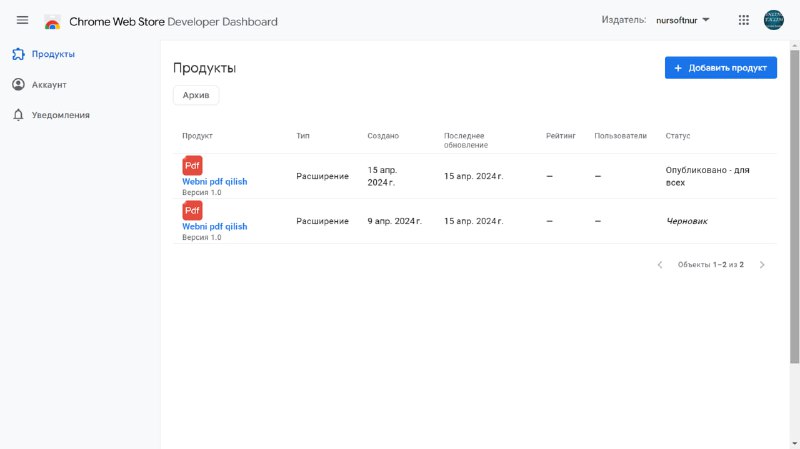Click the Продукт column header
This screenshot has width=800, height=449.
(x=197, y=136)
